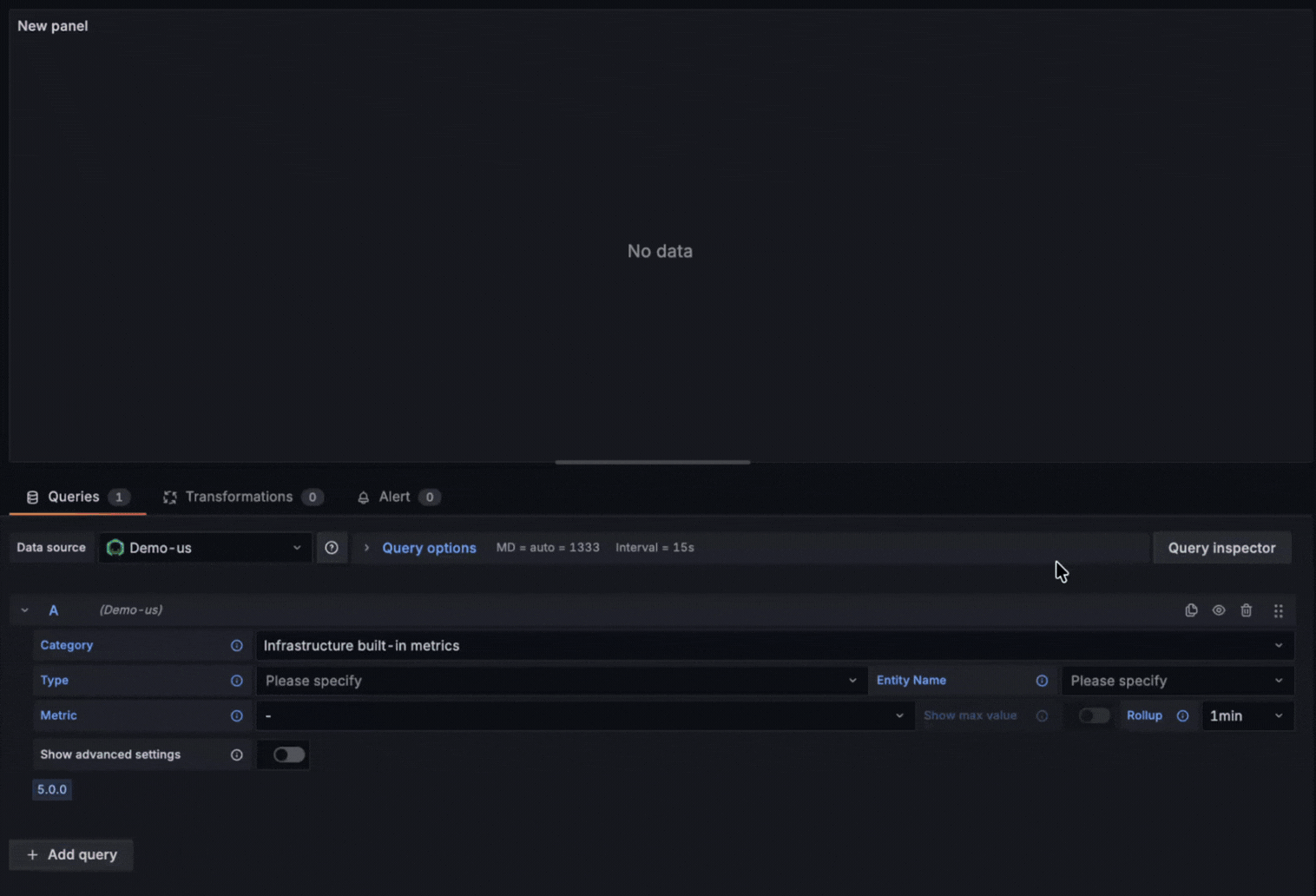This screenshot has height=896, width=1316.
Task: Click the Interval = 15s text
Action: coord(655,548)
